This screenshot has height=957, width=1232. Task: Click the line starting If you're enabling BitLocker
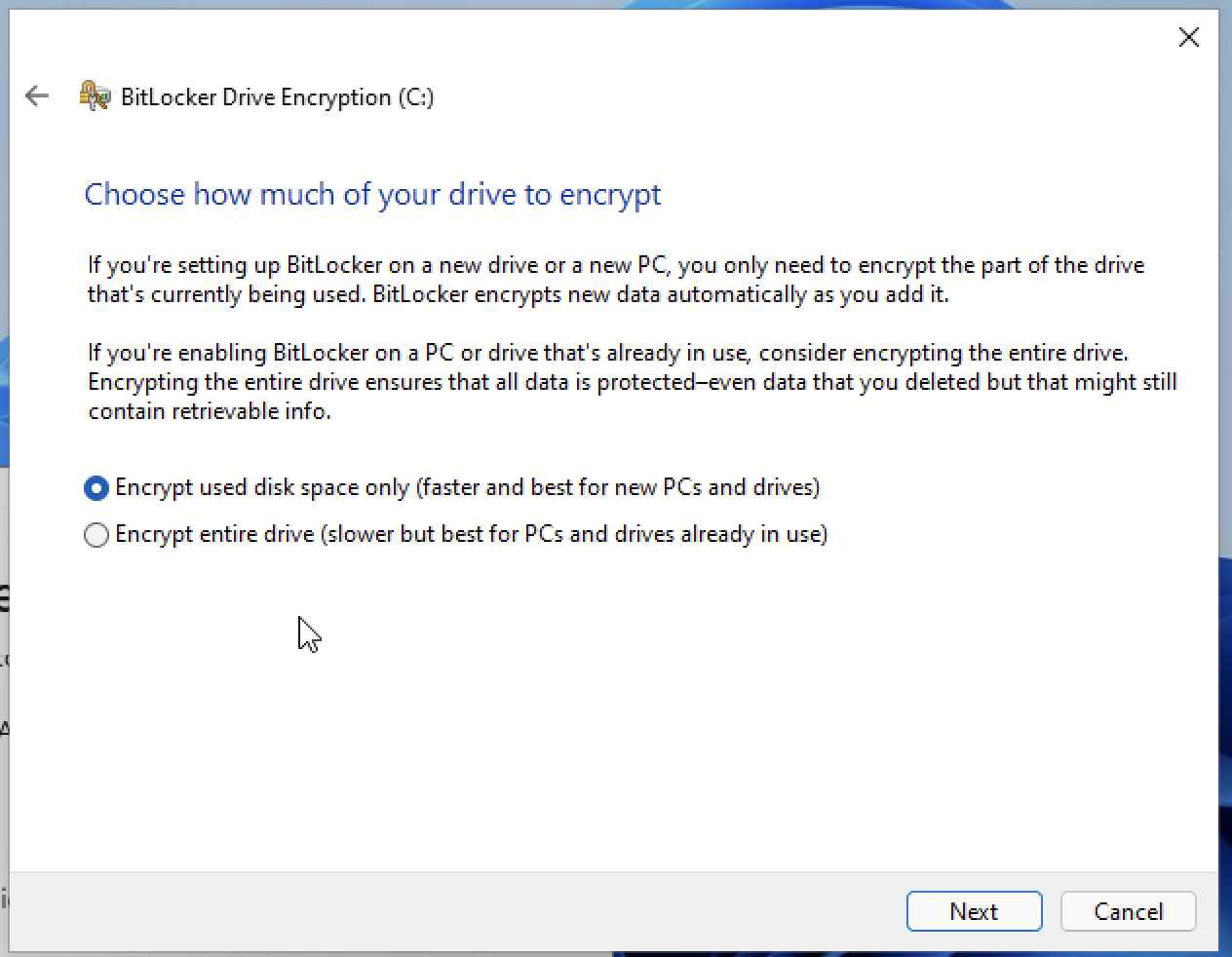608,353
